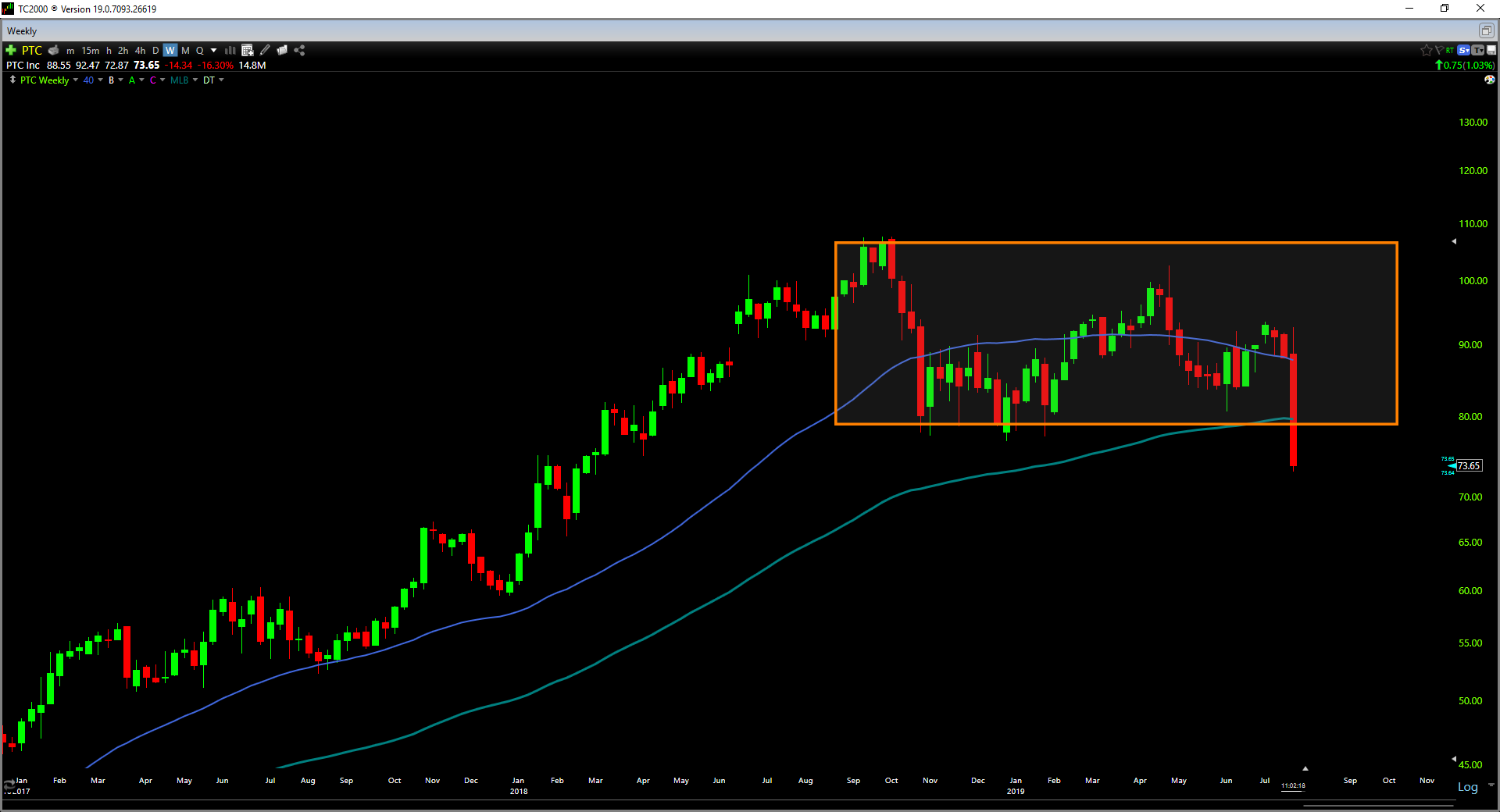Click the up-pointing triangle above the time

pos(1305,768)
